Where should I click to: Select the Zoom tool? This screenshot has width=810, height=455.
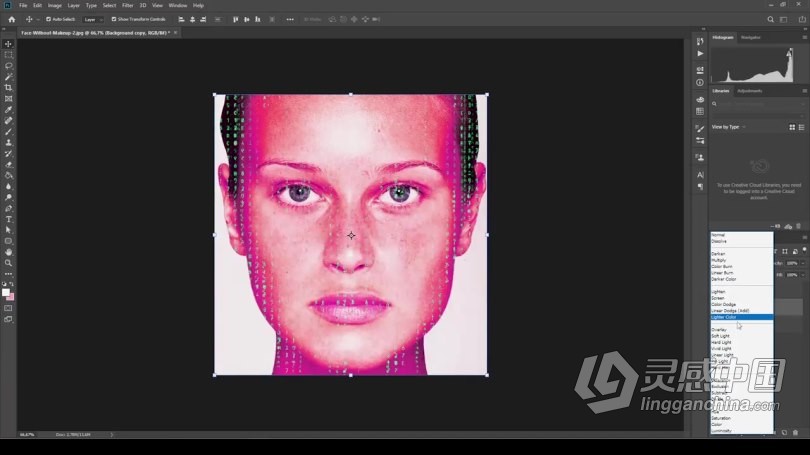pyautogui.click(x=8, y=263)
